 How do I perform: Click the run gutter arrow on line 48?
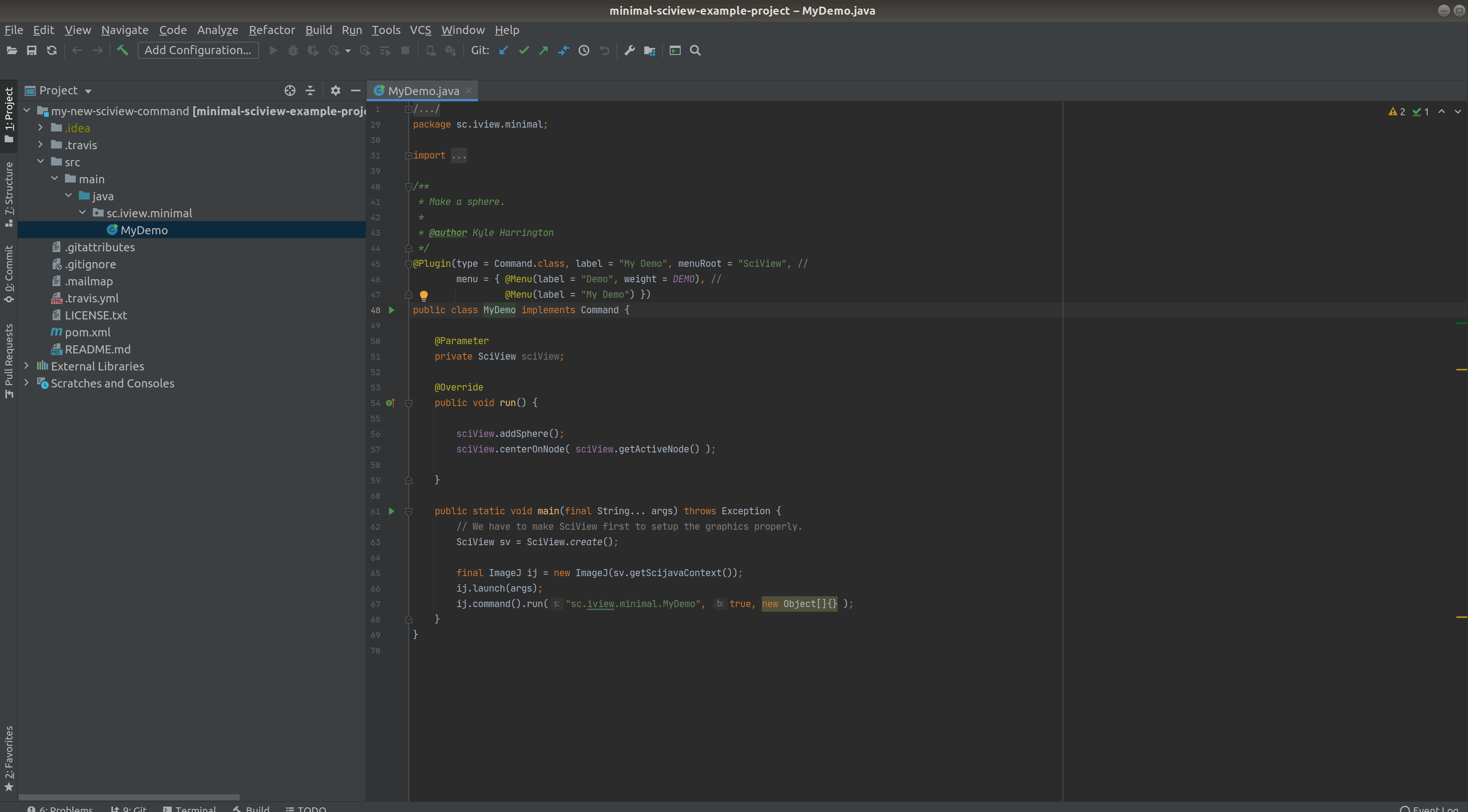391,310
